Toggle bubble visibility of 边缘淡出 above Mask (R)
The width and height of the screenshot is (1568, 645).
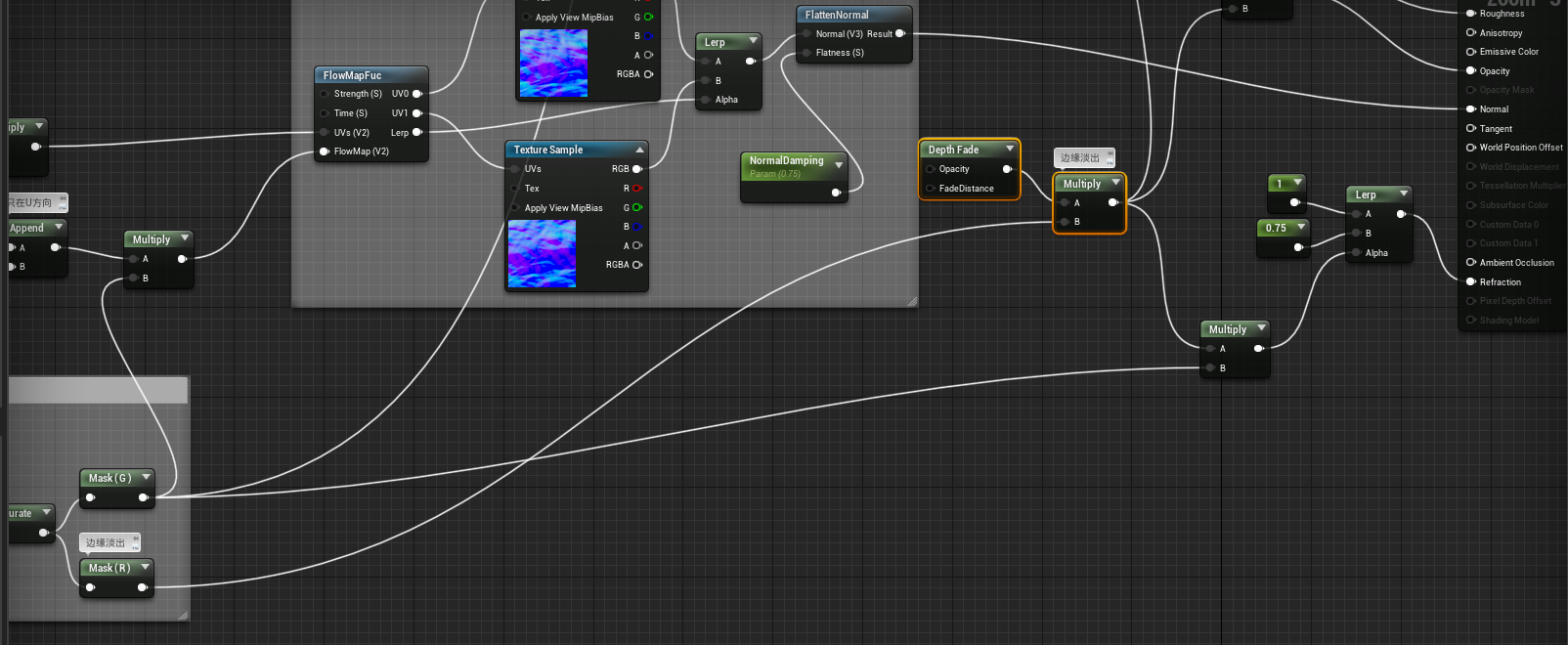(x=135, y=546)
